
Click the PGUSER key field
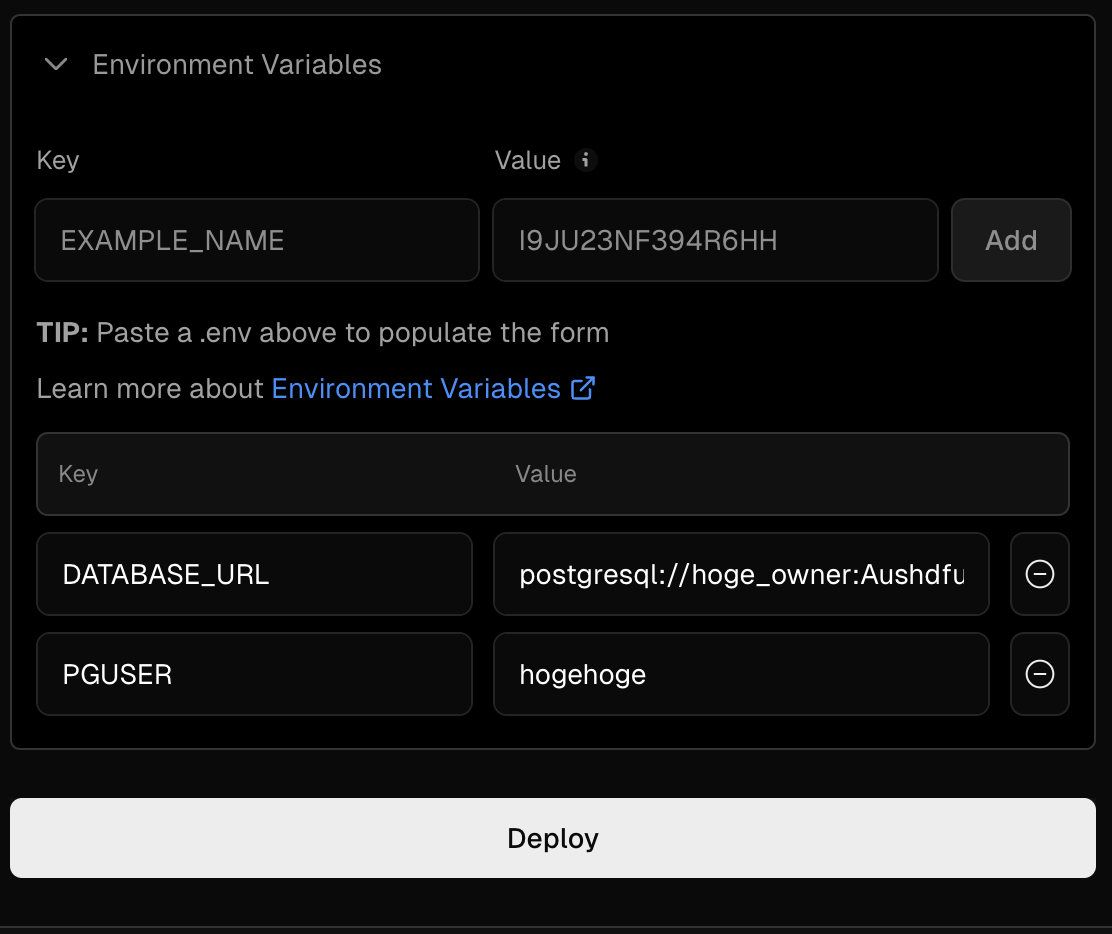coord(254,674)
